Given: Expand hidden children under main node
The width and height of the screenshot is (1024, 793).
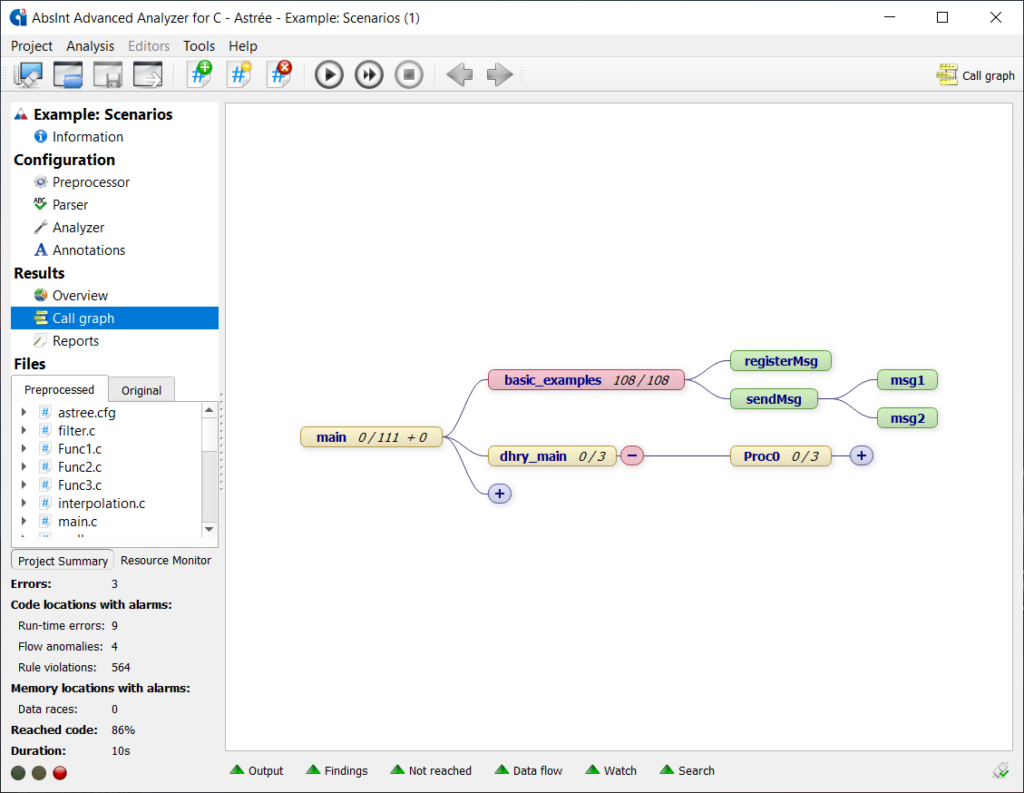Looking at the screenshot, I should pos(500,493).
